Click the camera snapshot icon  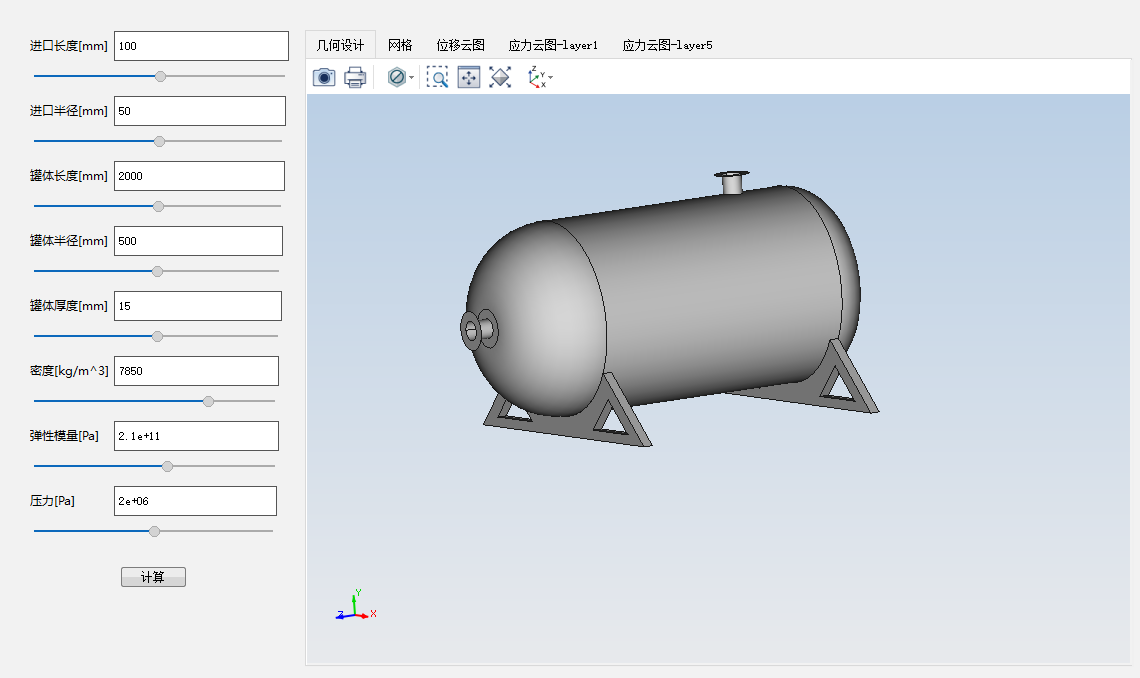coord(324,77)
